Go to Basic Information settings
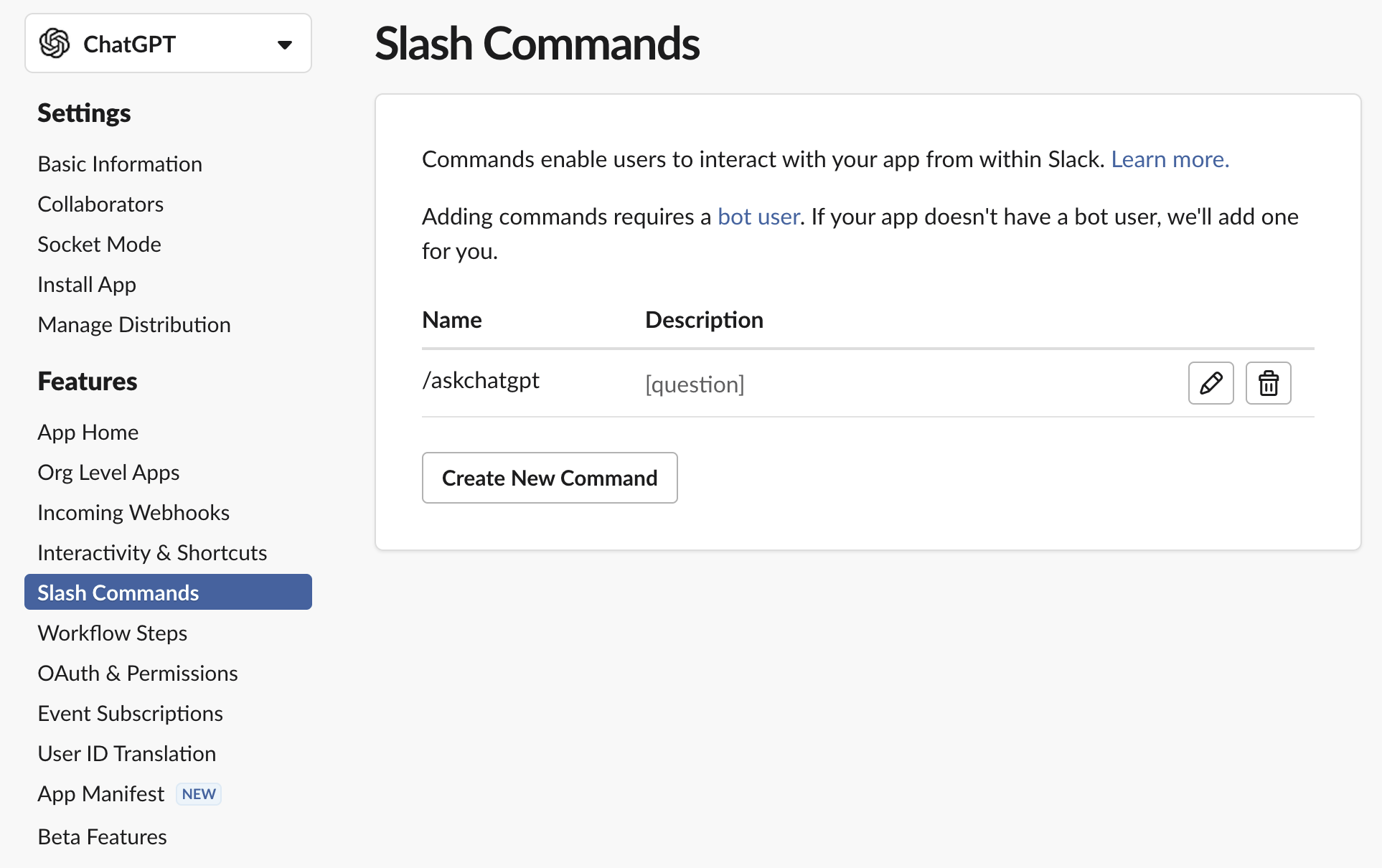The width and height of the screenshot is (1382, 868). pyautogui.click(x=120, y=164)
